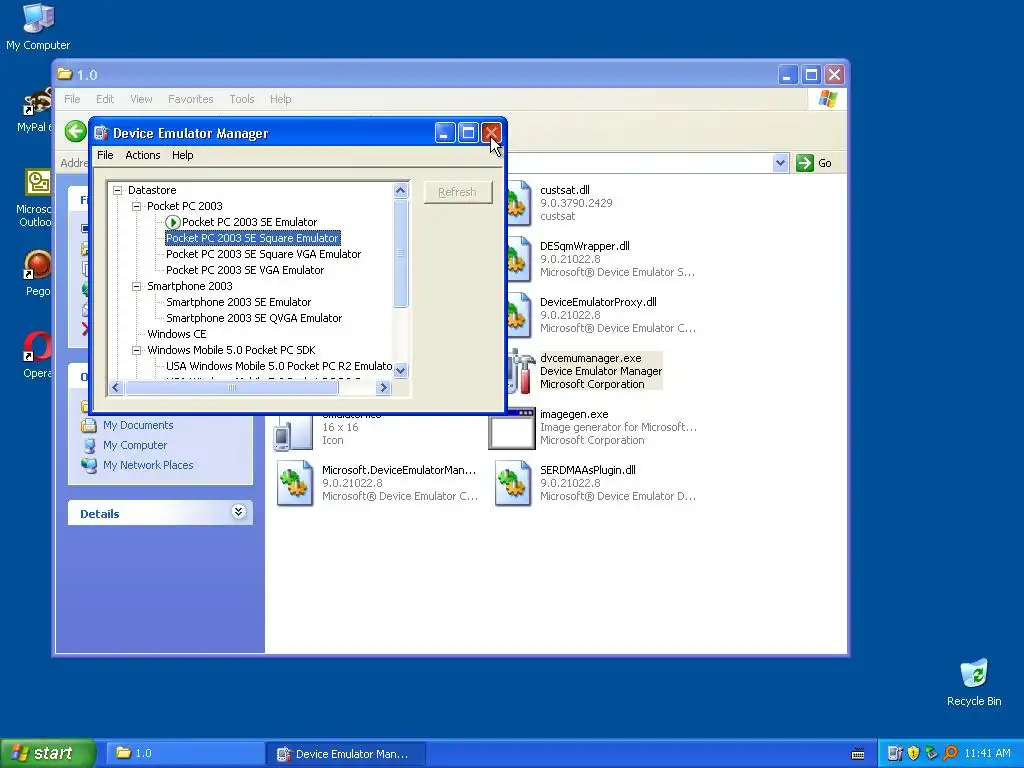Image resolution: width=1024 pixels, height=768 pixels.
Task: Open the Favorites menu in 1.0 window
Action: coord(191,99)
